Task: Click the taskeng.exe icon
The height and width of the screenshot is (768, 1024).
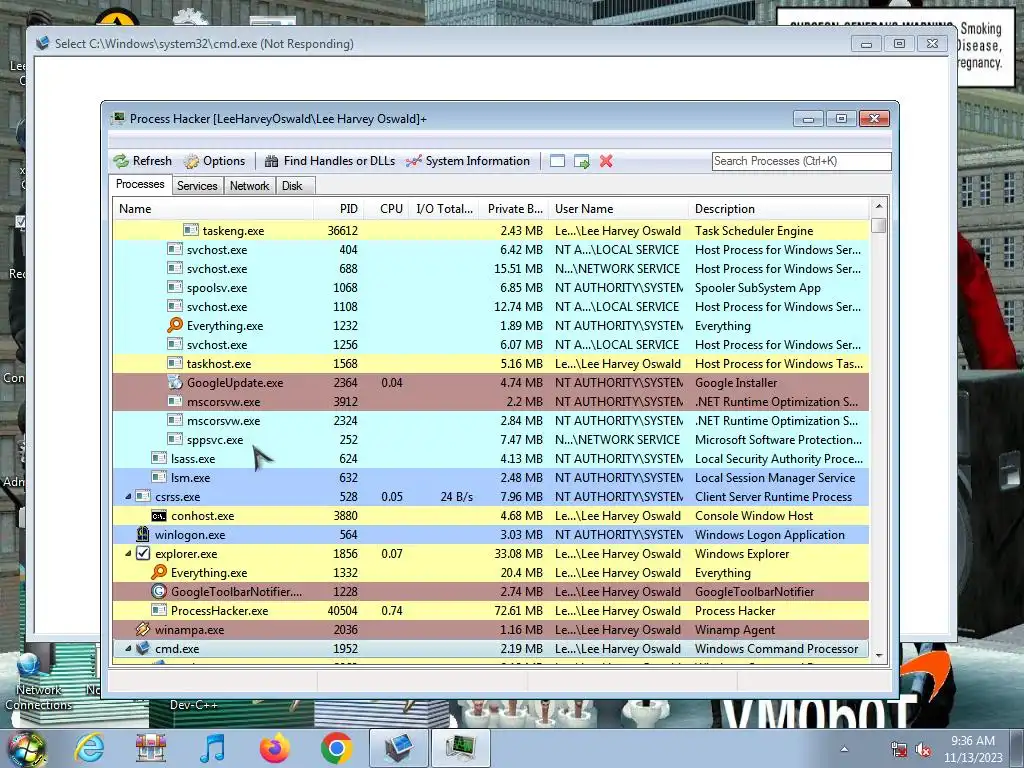Action: pyautogui.click(x=191, y=230)
